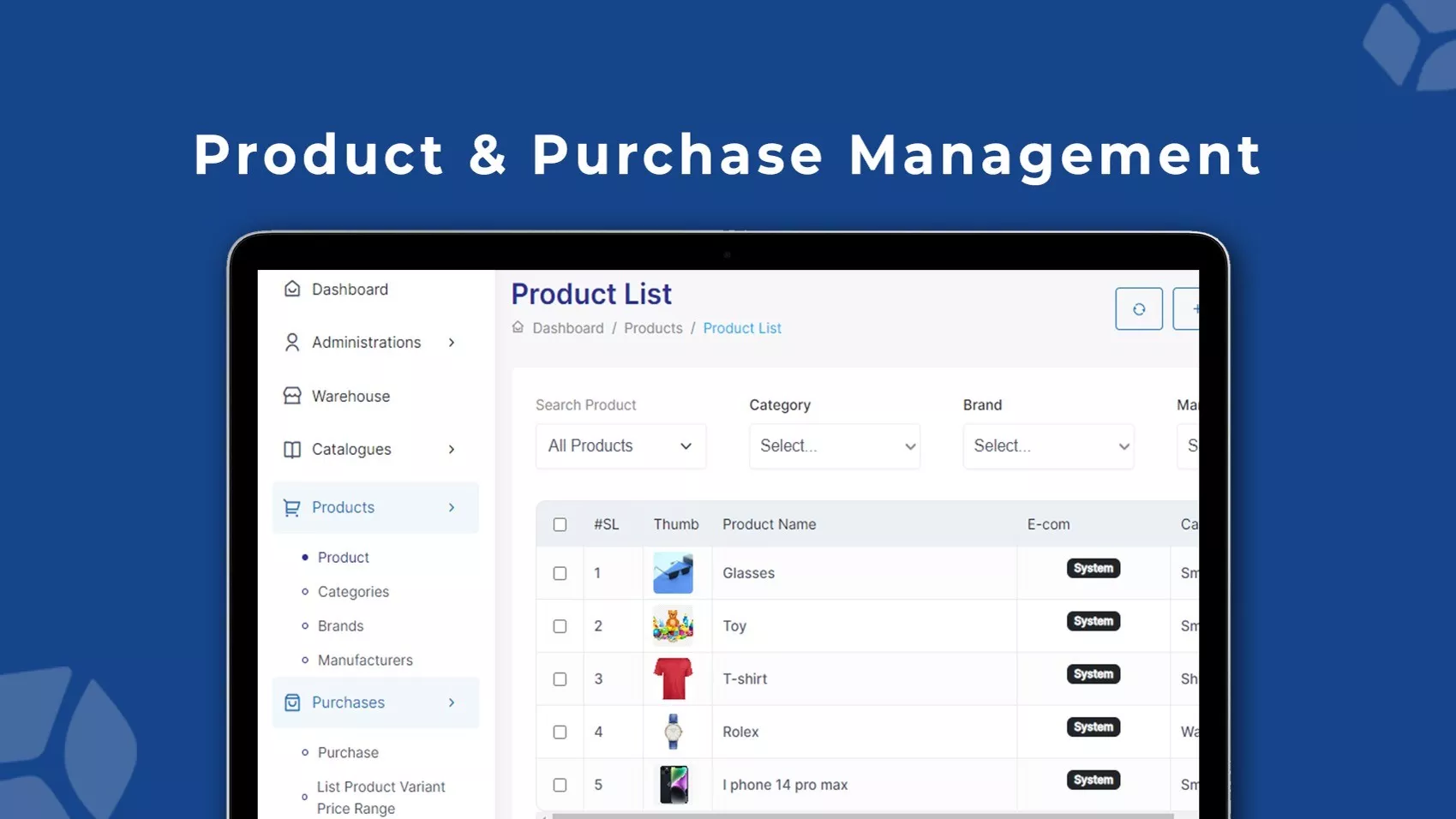The width and height of the screenshot is (1456, 819).
Task: Click the System badge for Rolex
Action: pos(1093,727)
